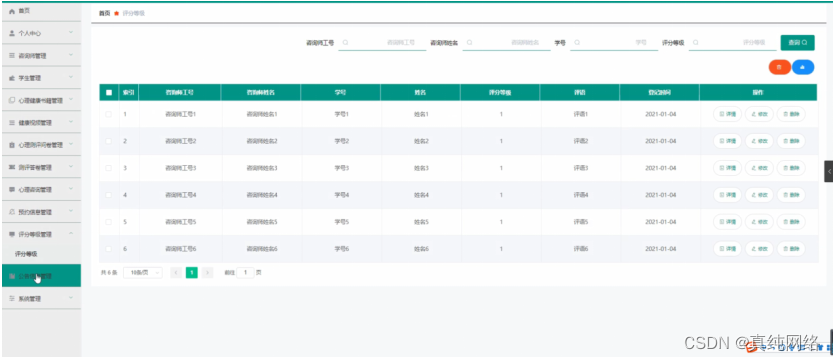Click 详情 for row 2

click(727, 141)
